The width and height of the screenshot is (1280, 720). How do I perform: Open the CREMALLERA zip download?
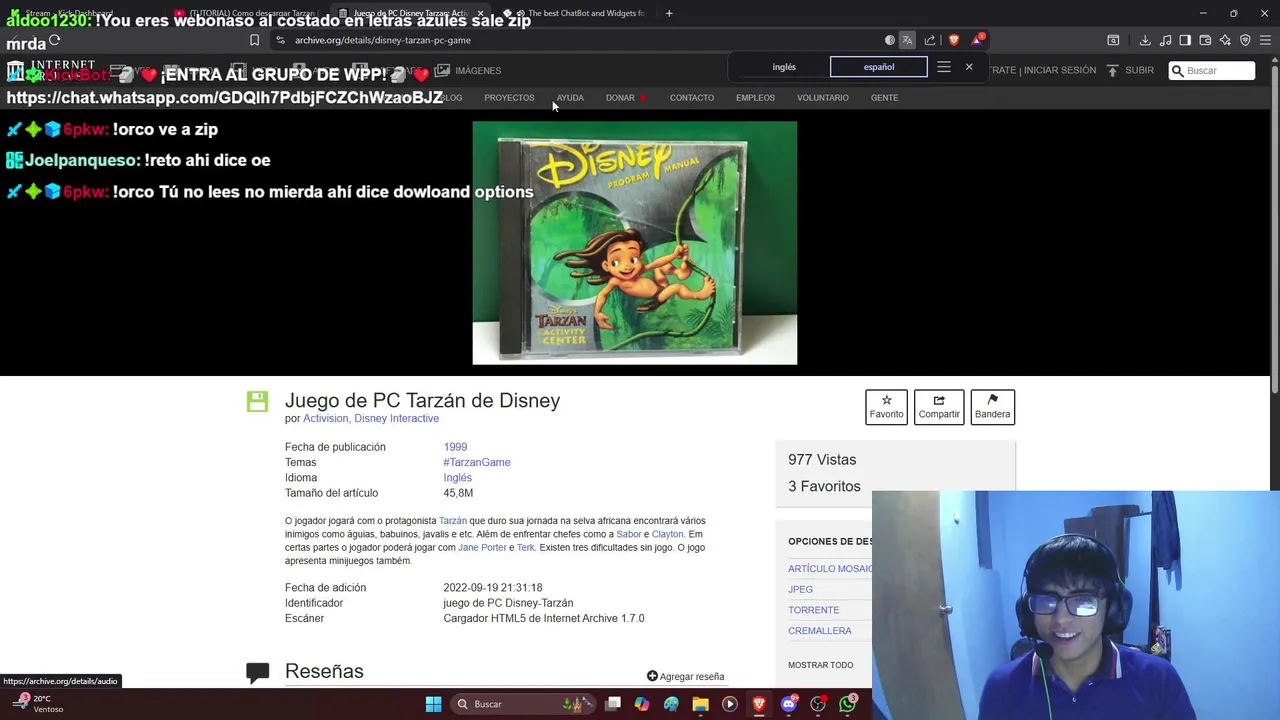819,631
